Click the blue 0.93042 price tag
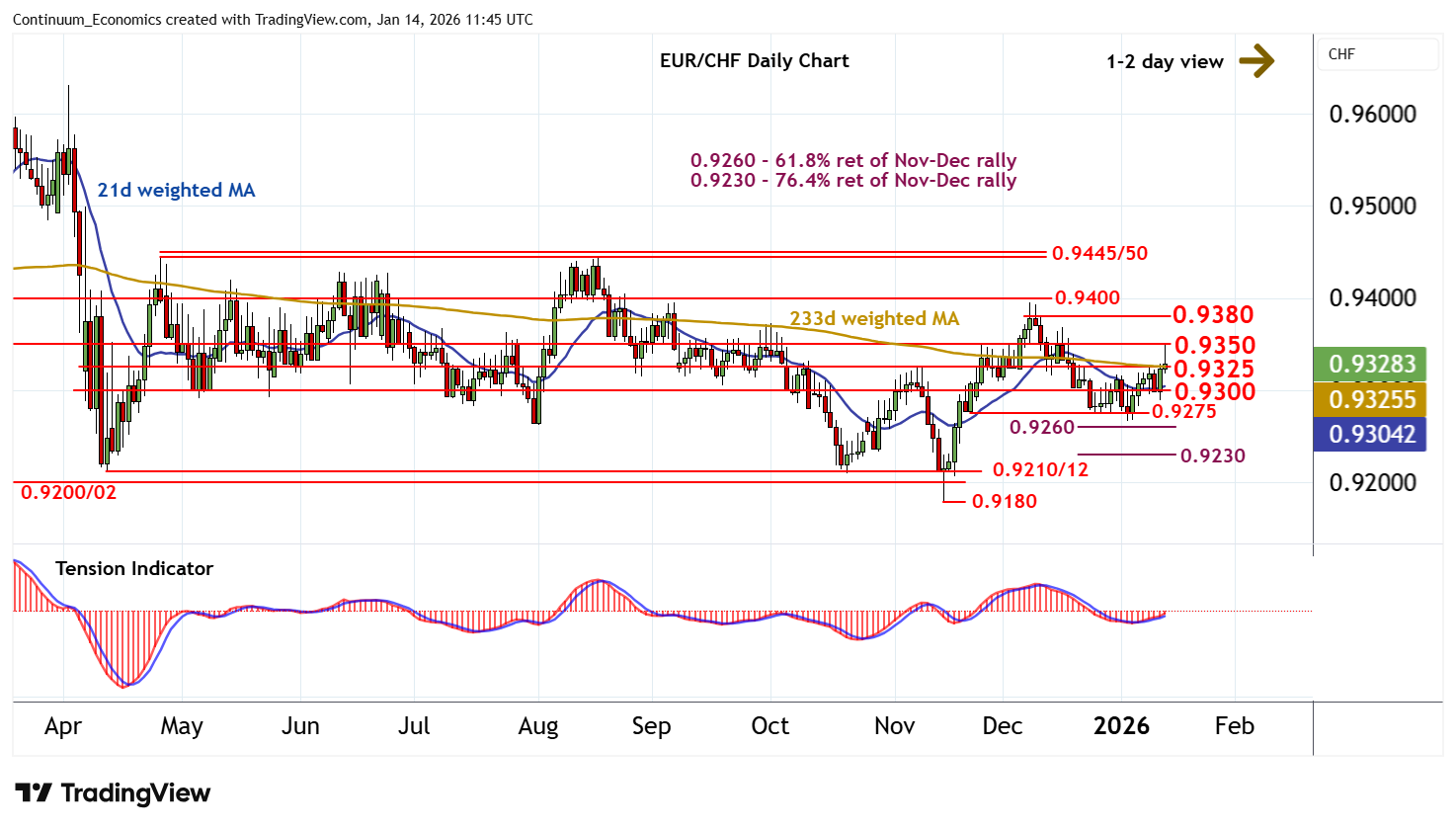The height and width of the screenshot is (830, 1456). click(1371, 434)
